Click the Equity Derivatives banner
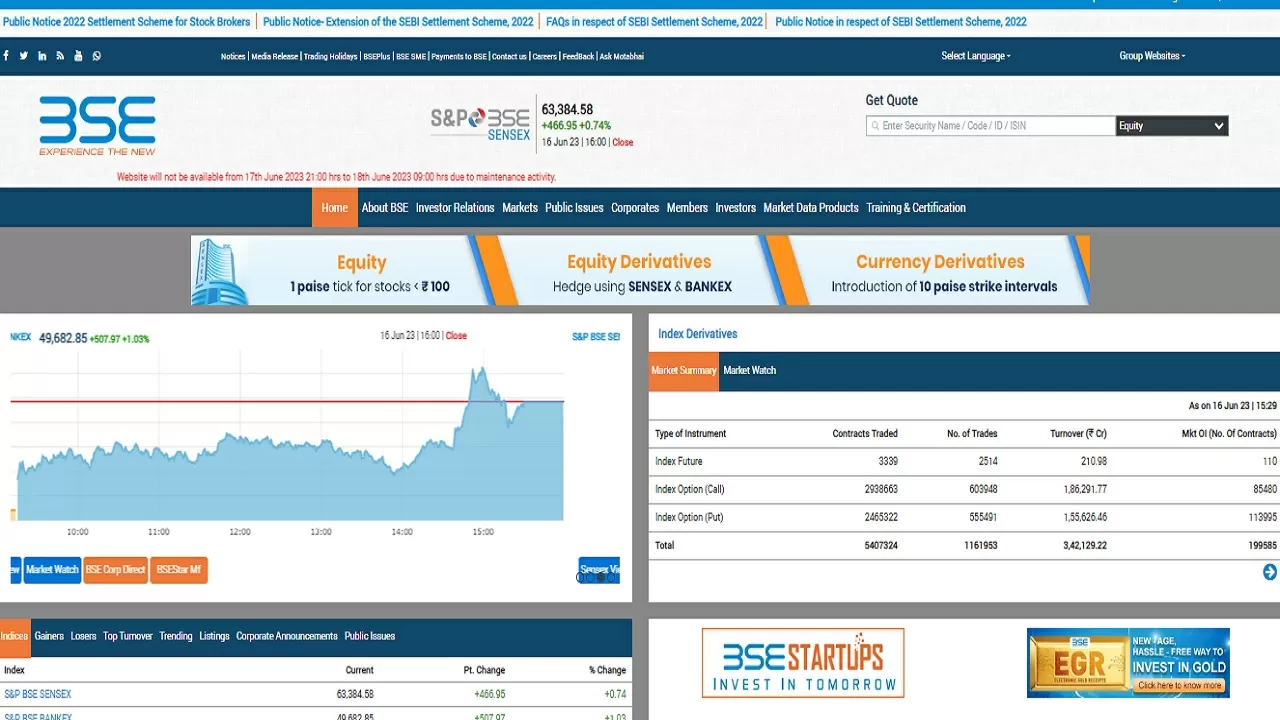The image size is (1280, 720). coord(640,271)
